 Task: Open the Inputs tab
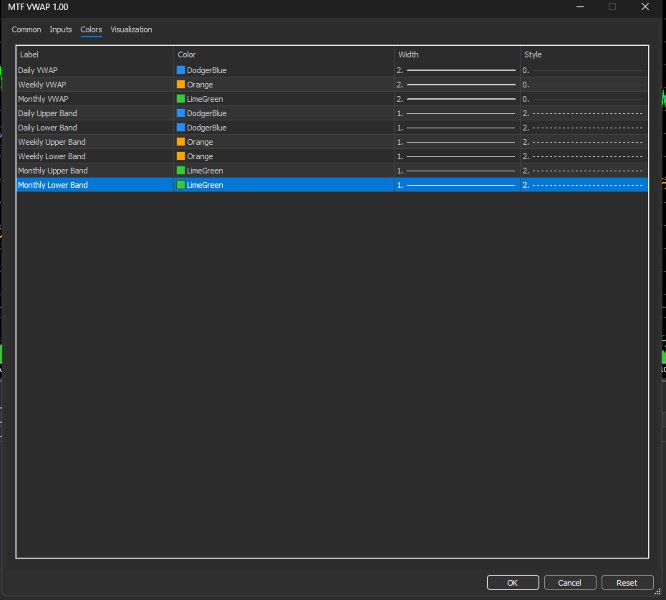(x=61, y=29)
